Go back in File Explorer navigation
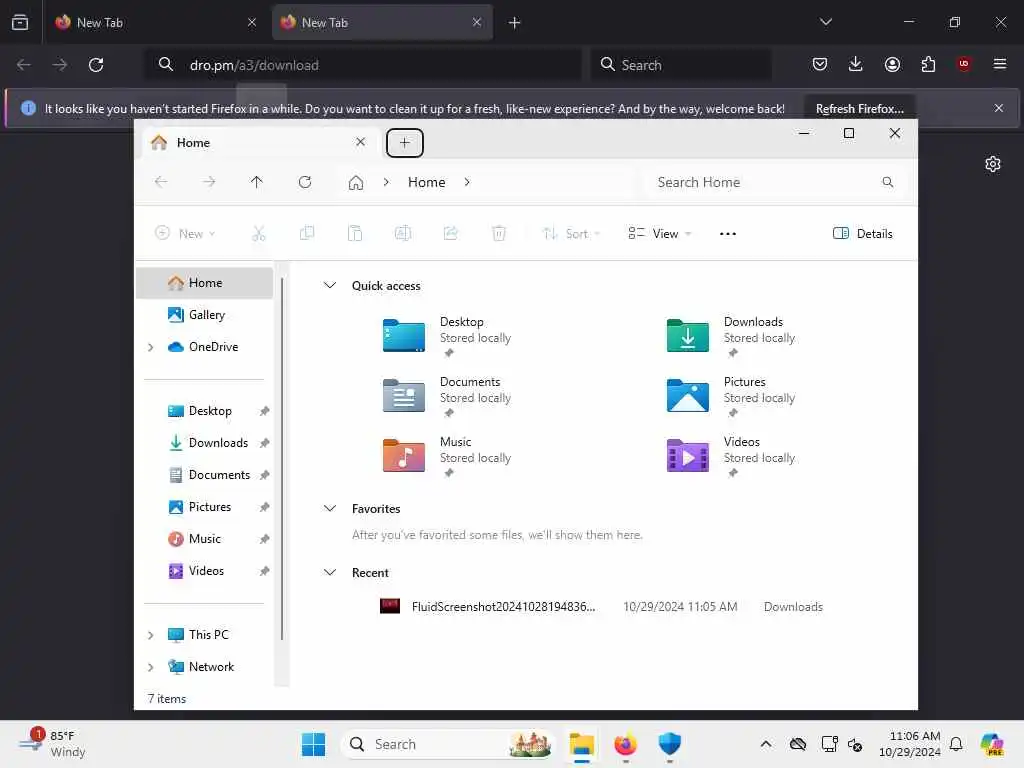 click(161, 182)
